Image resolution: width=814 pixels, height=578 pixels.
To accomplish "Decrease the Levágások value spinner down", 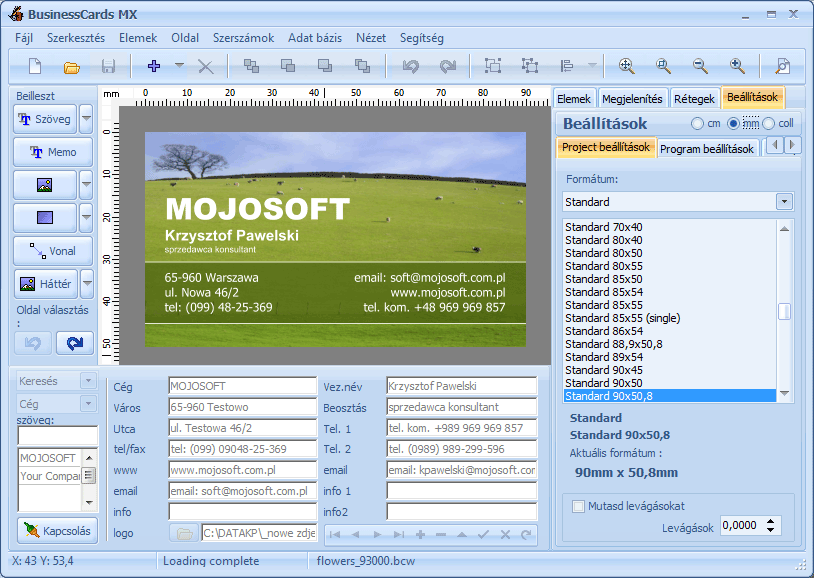I will pyautogui.click(x=770, y=530).
